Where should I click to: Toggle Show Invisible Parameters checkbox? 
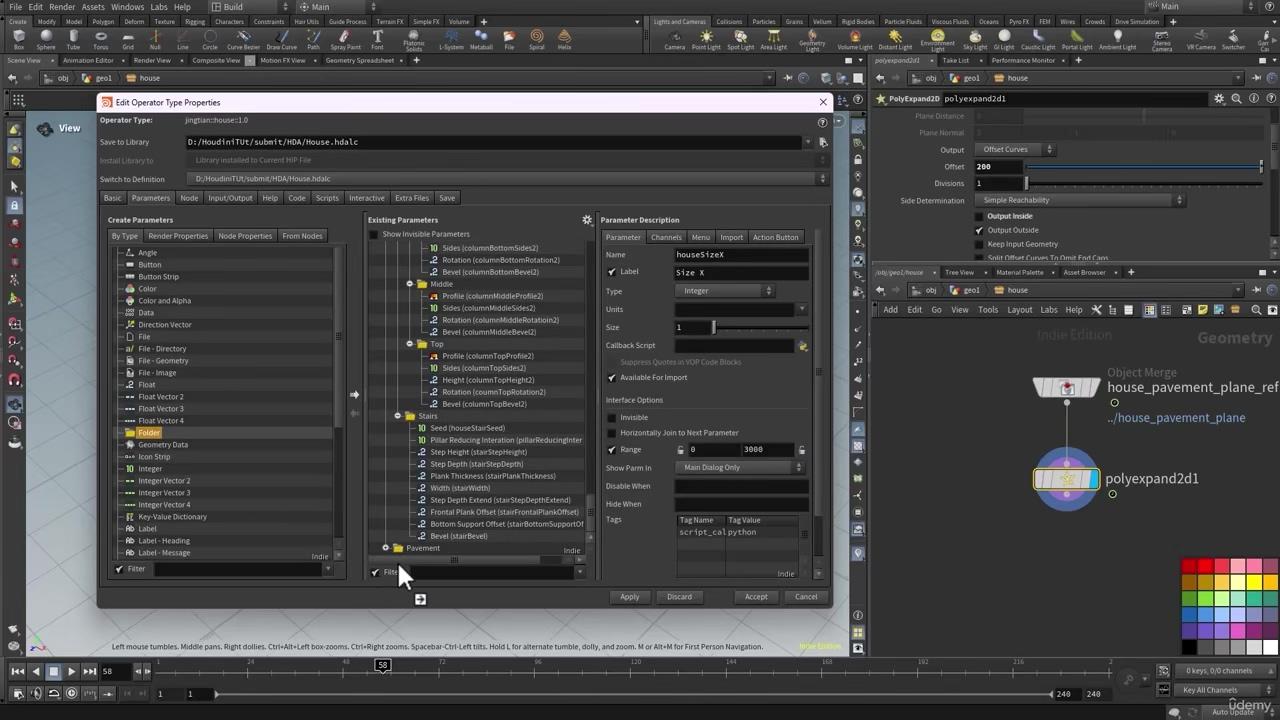tap(375, 234)
